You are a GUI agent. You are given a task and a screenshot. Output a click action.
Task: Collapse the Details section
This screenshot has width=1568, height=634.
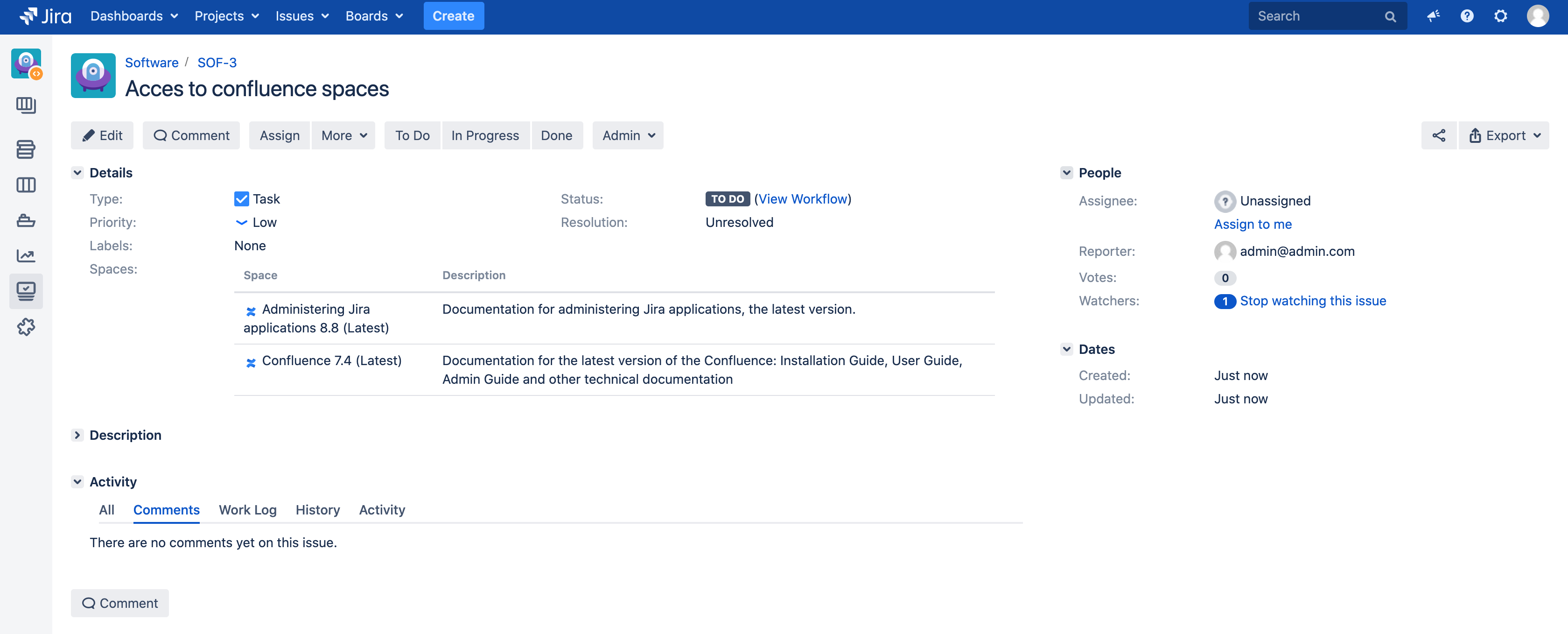coord(77,173)
